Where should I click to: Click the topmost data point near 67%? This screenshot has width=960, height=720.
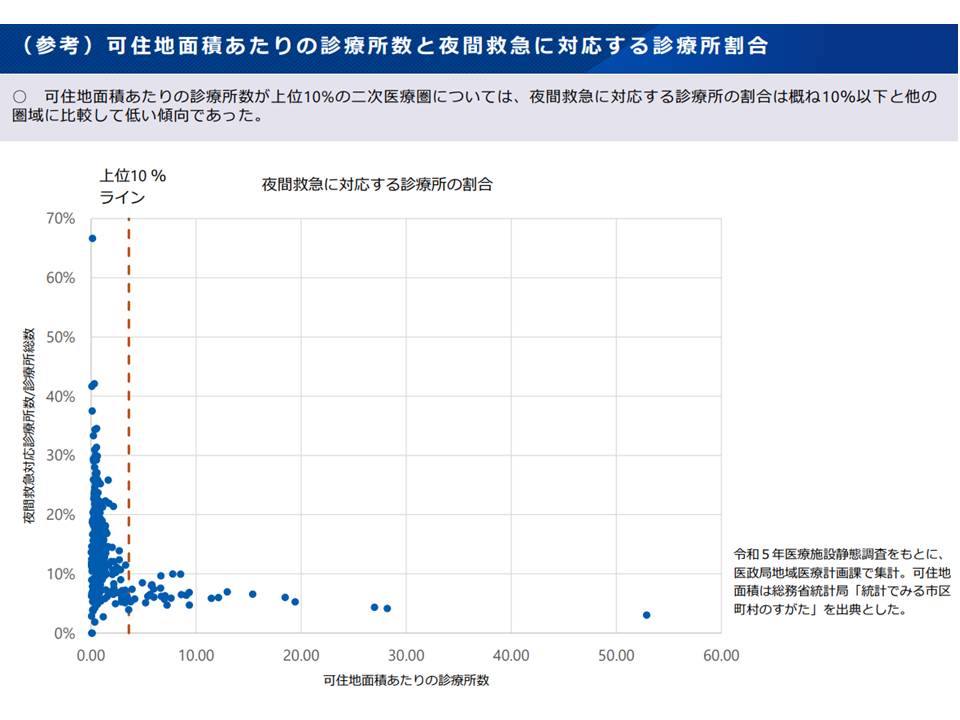tap(92, 238)
